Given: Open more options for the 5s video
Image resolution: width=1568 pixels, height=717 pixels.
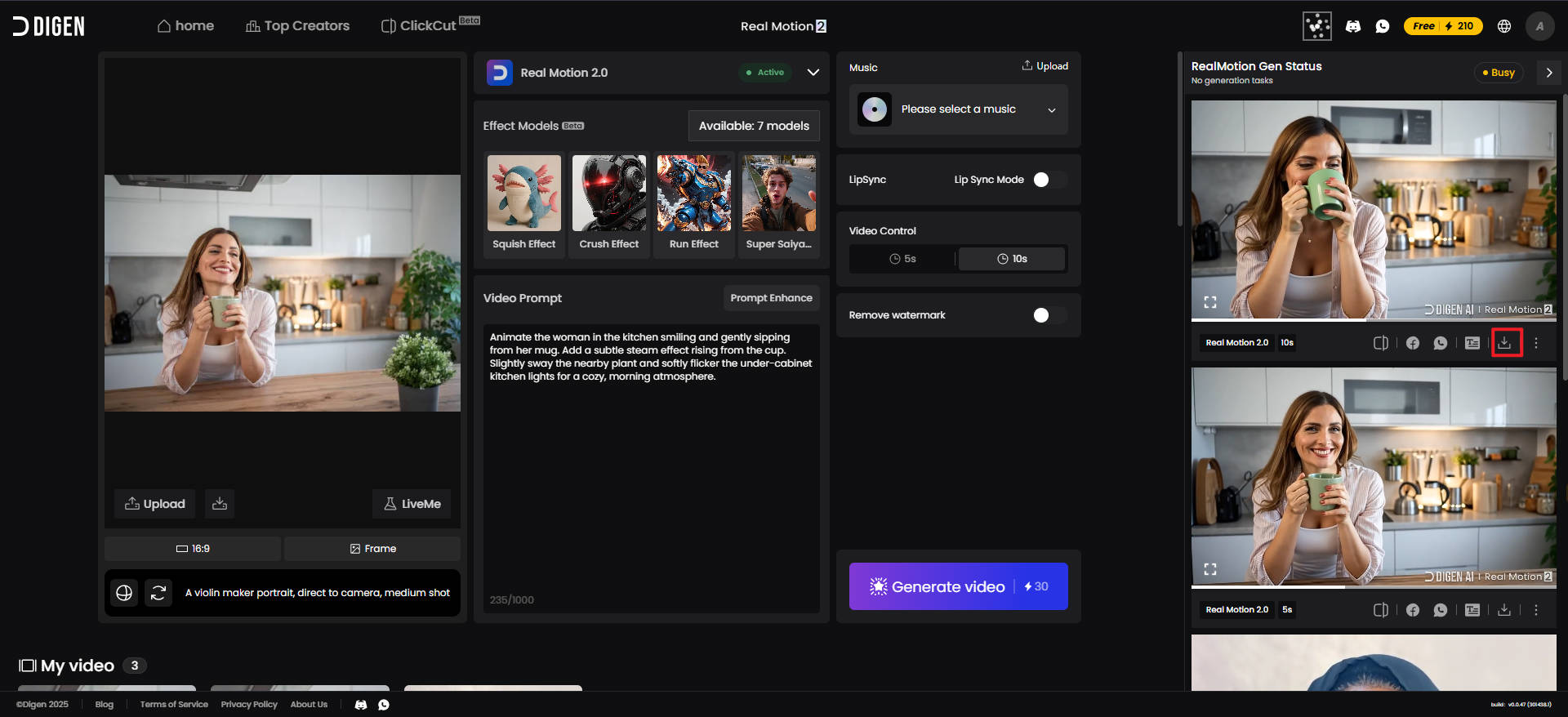Looking at the screenshot, I should pos(1536,610).
